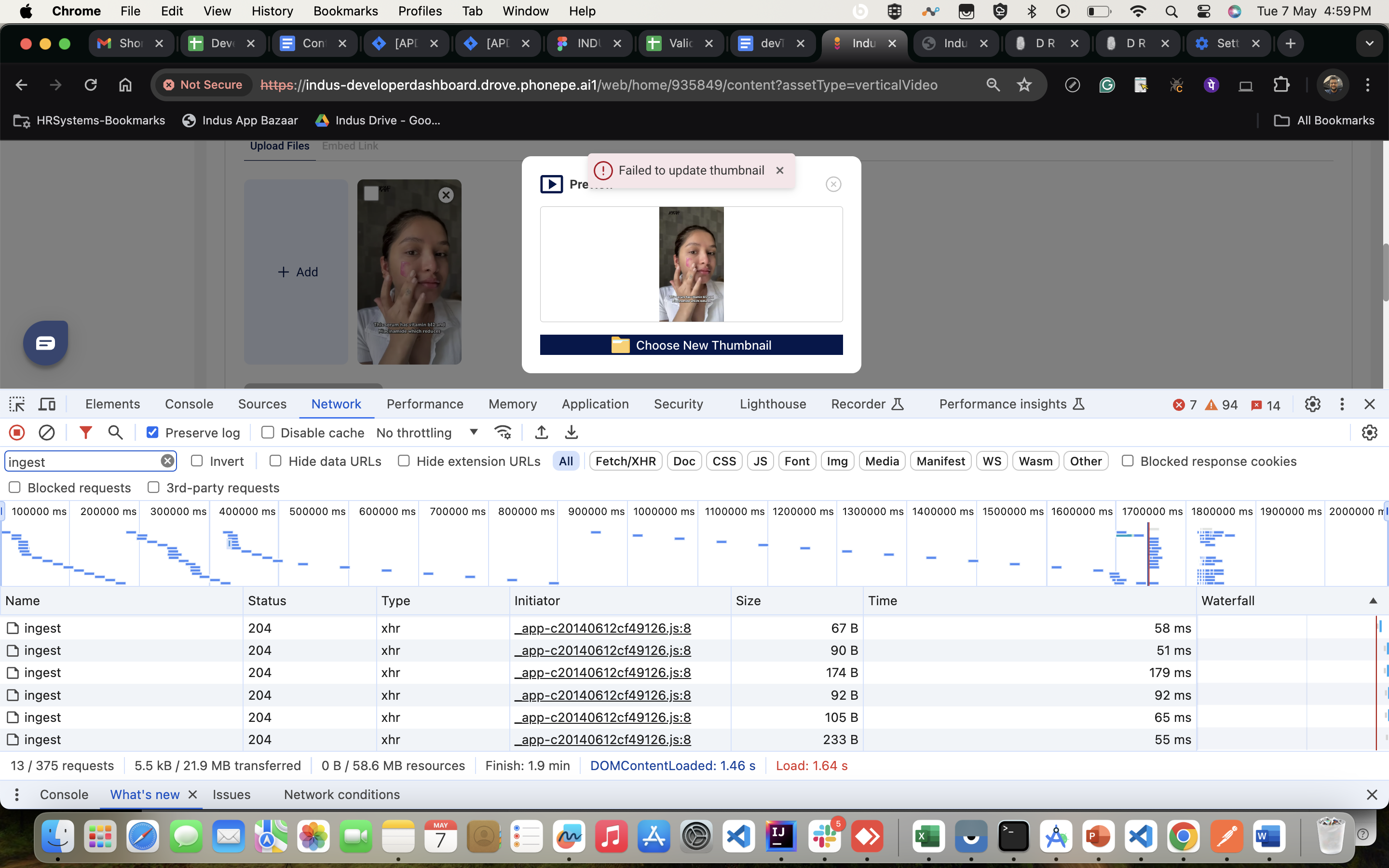Image resolution: width=1389 pixels, height=868 pixels.
Task: Click the clear network log icon
Action: pyautogui.click(x=46, y=431)
